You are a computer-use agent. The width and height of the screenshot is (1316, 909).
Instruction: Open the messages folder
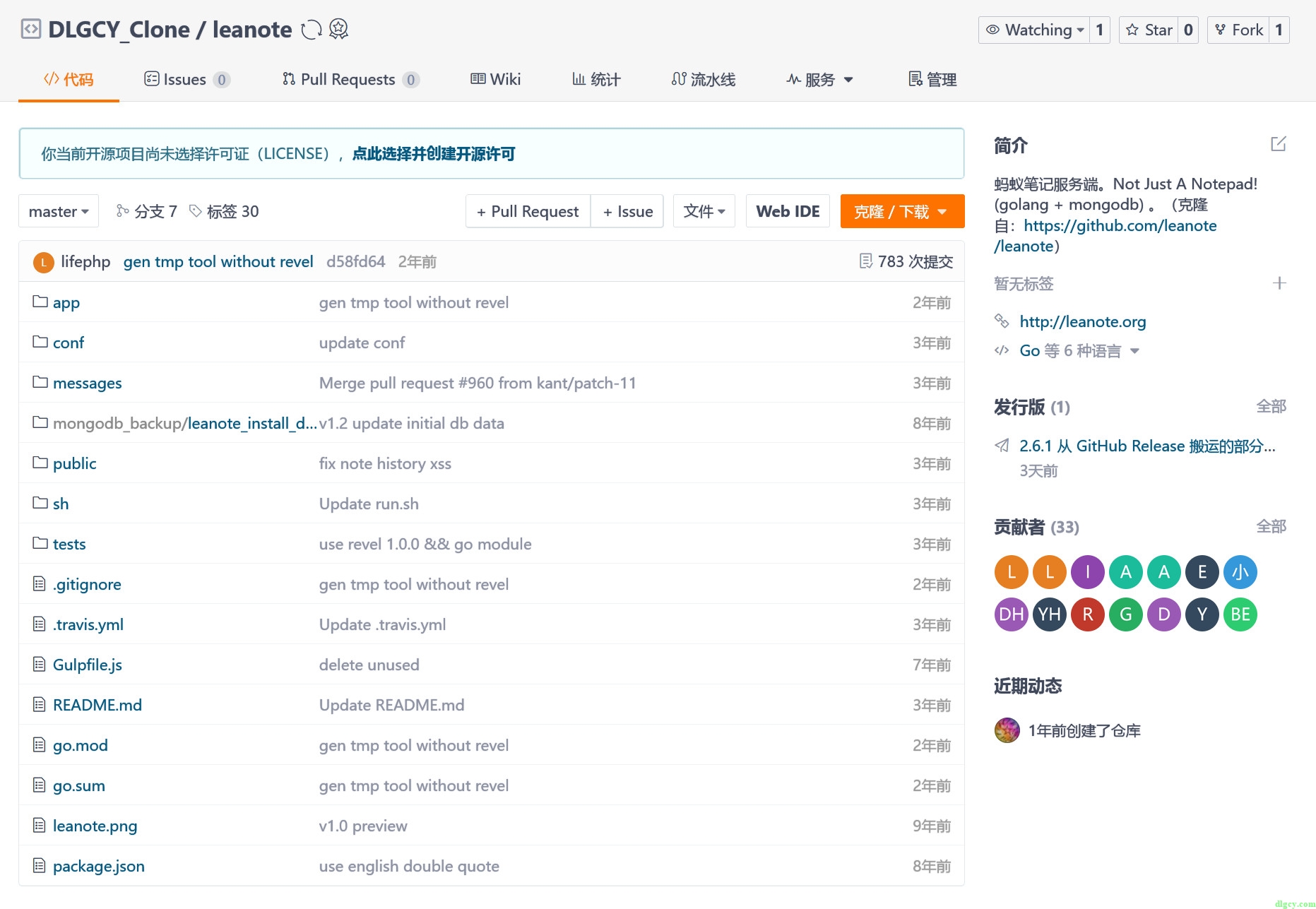pyautogui.click(x=87, y=383)
